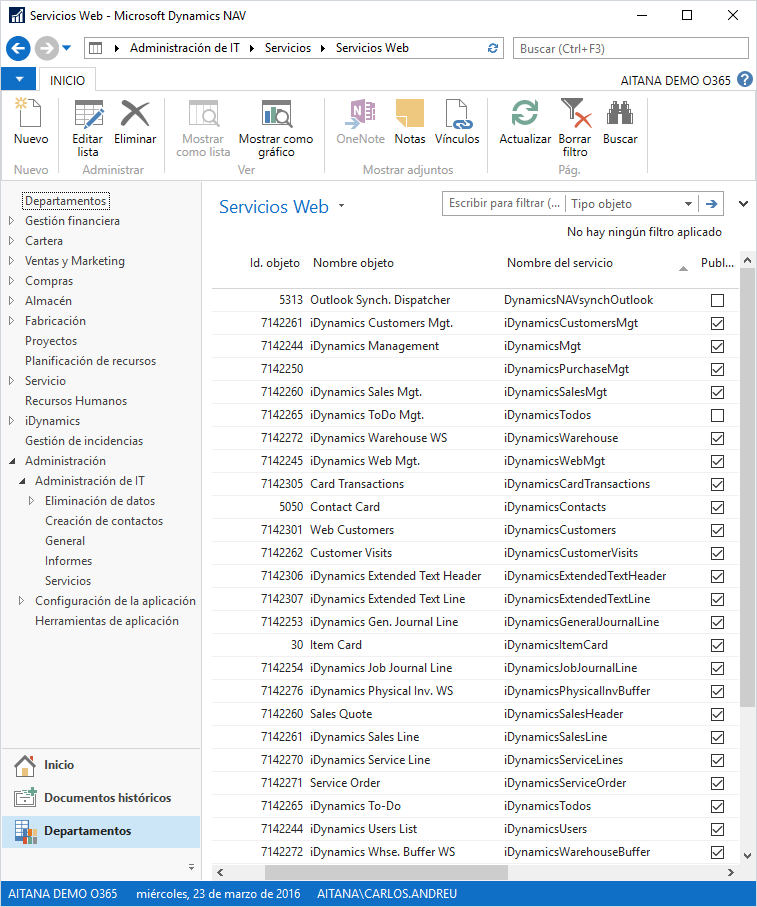The width and height of the screenshot is (757, 907).
Task: Uncheck Published box for iDynamicsItemCard
Action: 717,645
